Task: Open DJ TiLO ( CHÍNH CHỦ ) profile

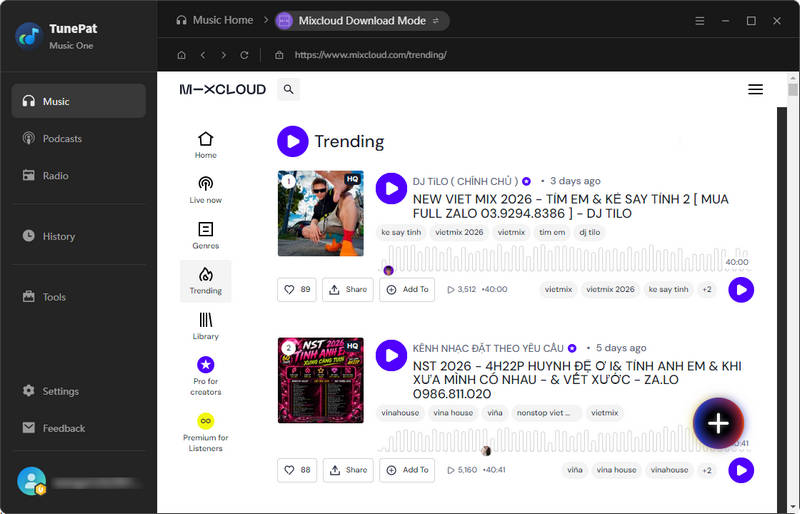Action: click(465, 181)
